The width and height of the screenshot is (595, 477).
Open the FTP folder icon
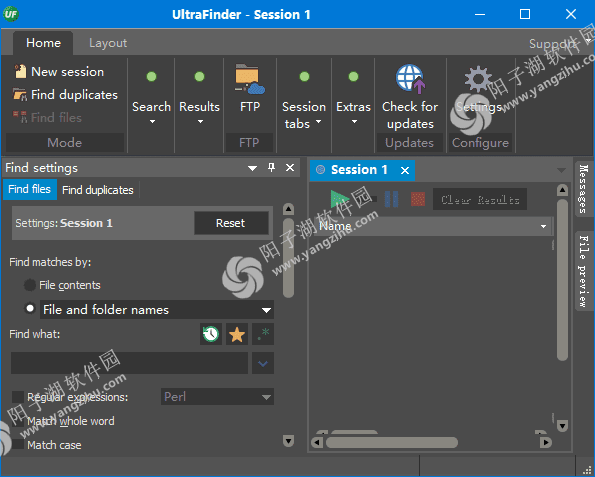click(250, 79)
